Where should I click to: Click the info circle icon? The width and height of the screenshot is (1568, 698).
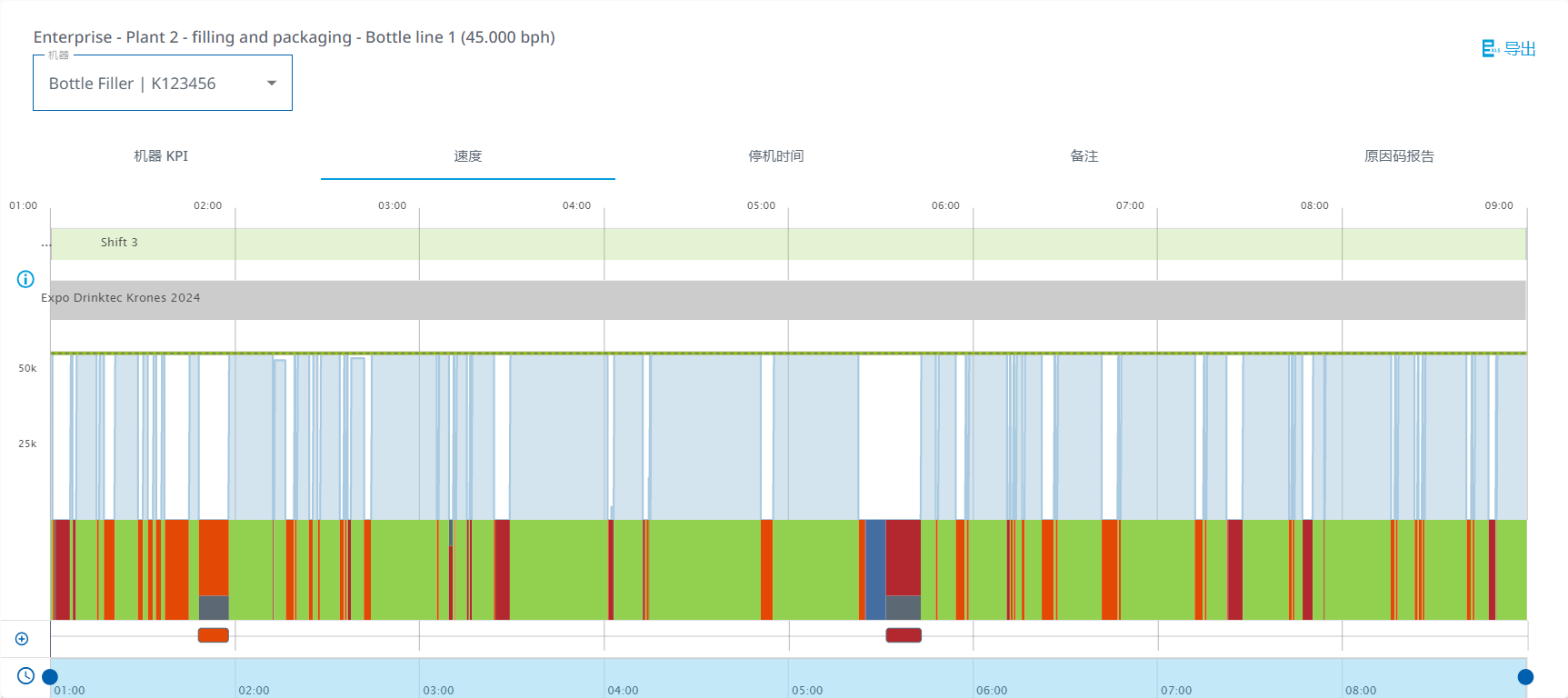25,279
